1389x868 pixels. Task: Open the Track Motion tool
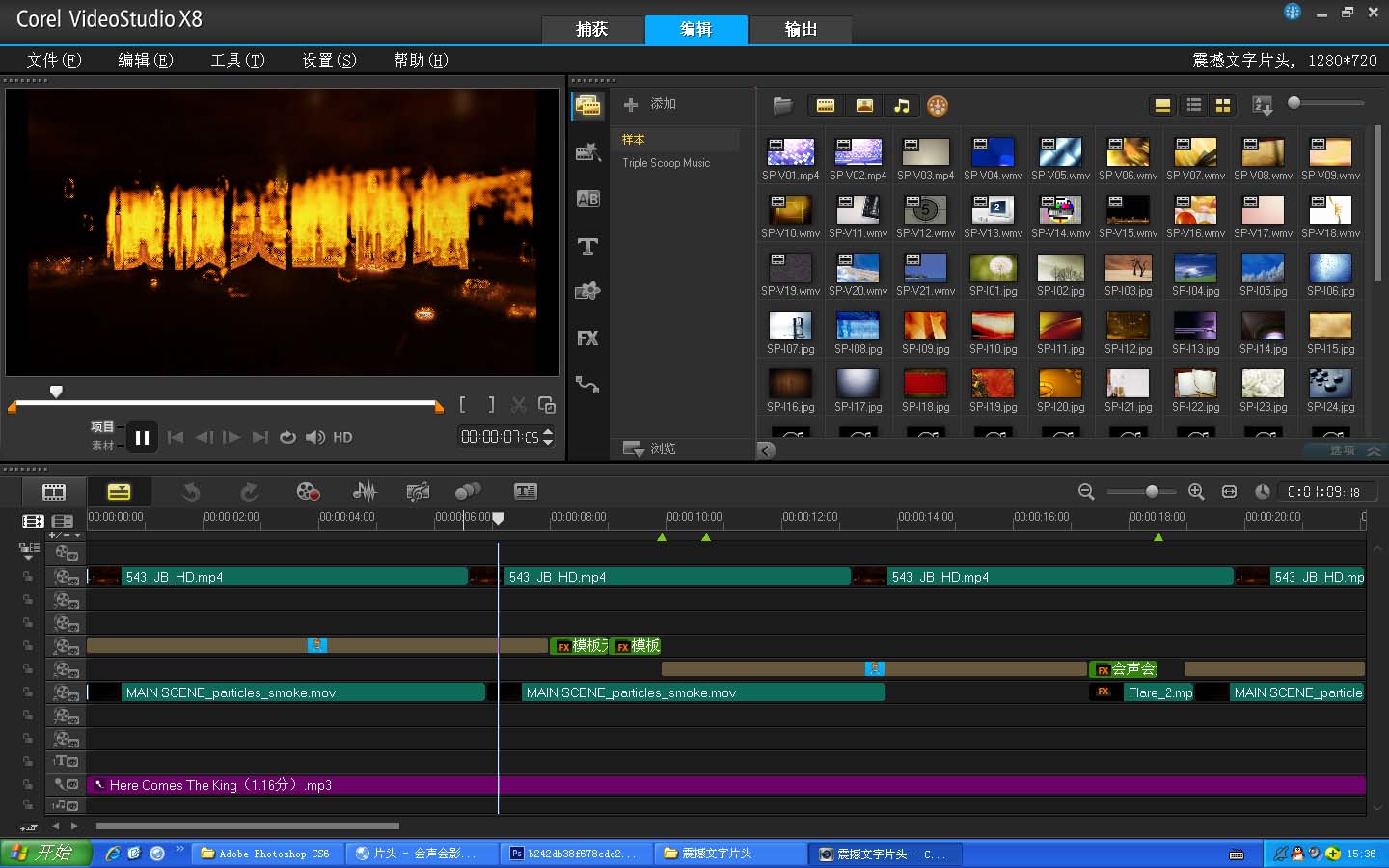pyautogui.click(x=468, y=492)
